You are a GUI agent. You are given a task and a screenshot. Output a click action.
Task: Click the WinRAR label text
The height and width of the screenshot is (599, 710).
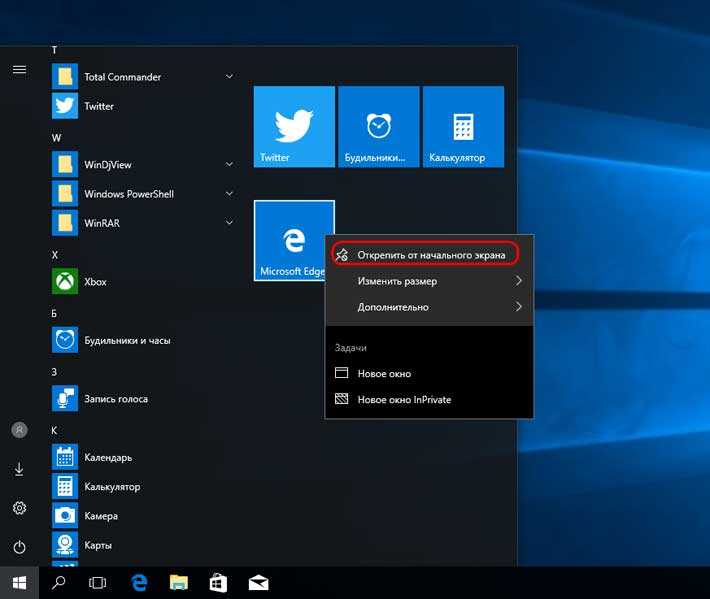102,223
